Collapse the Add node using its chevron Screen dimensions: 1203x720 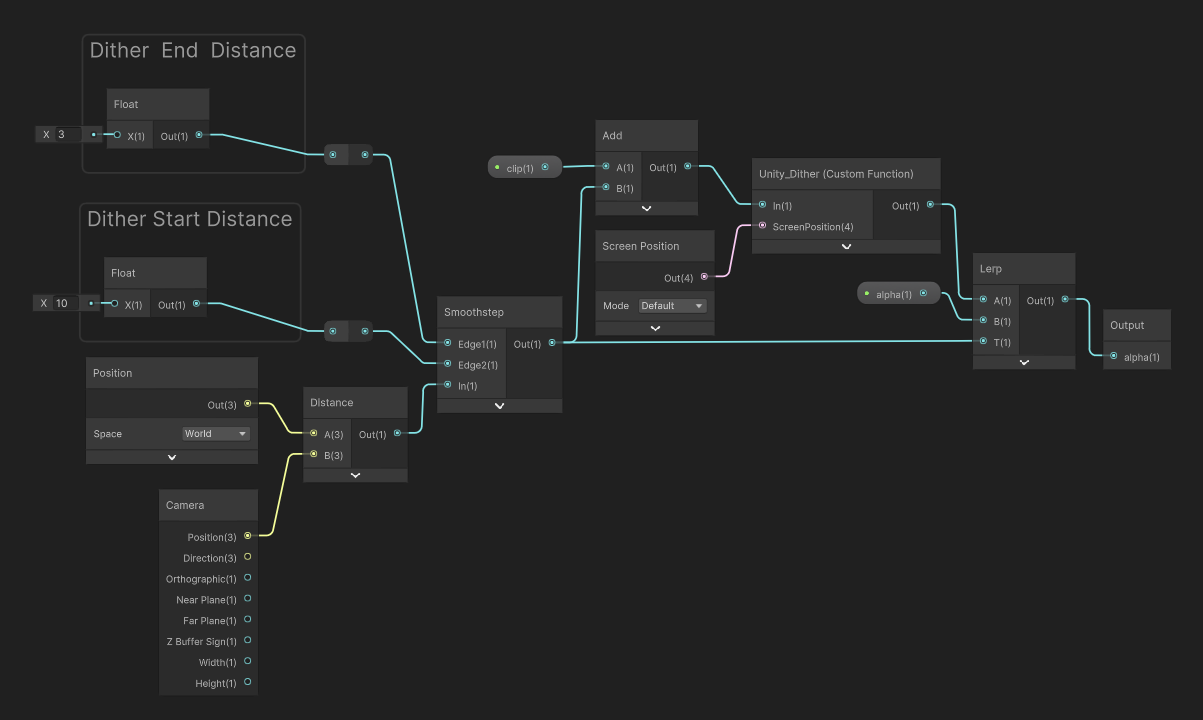click(646, 208)
